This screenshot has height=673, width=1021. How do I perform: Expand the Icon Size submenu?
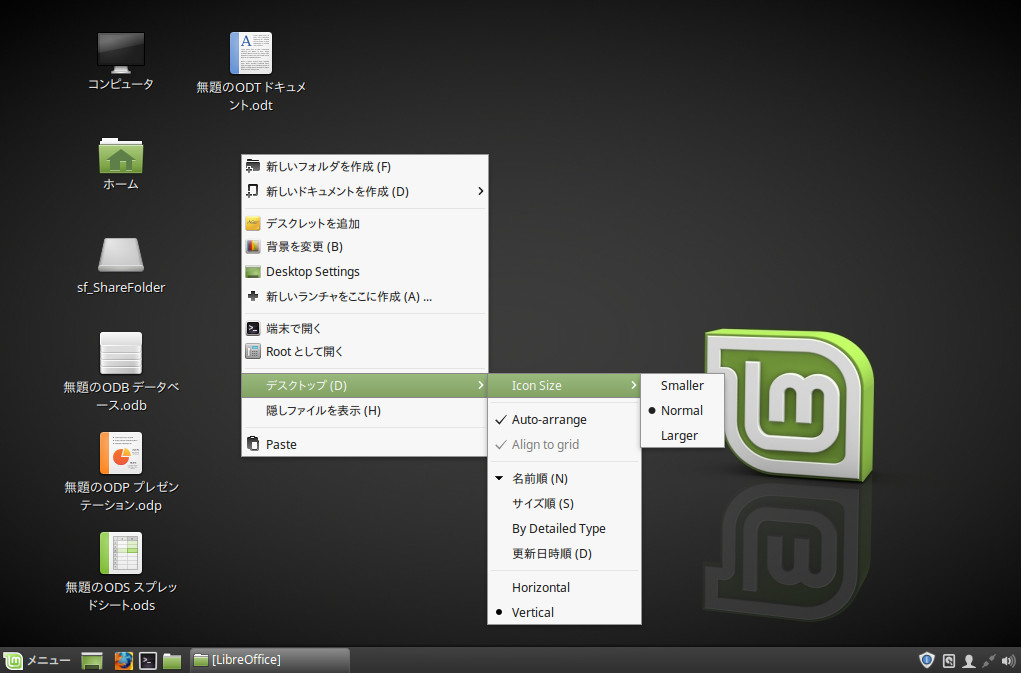pyautogui.click(x=565, y=385)
